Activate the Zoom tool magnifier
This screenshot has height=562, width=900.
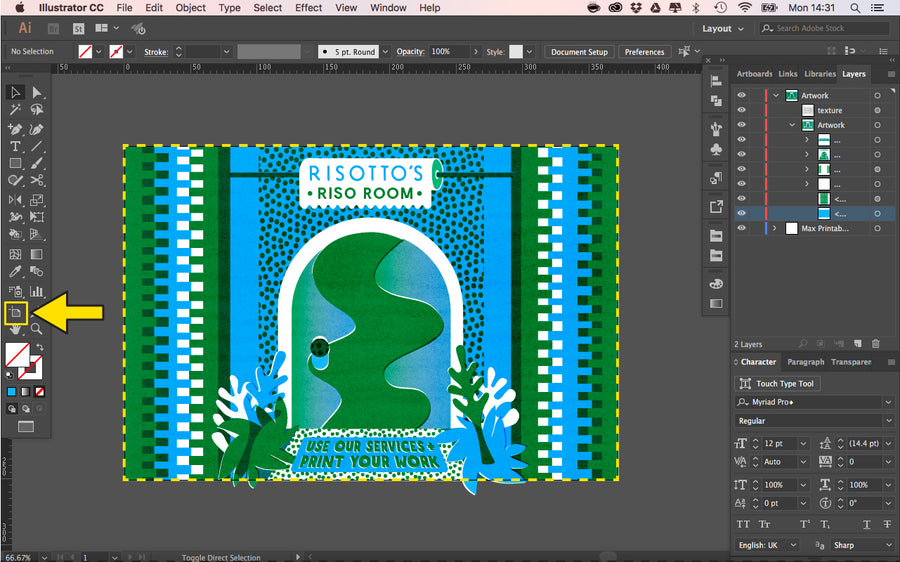(37, 328)
